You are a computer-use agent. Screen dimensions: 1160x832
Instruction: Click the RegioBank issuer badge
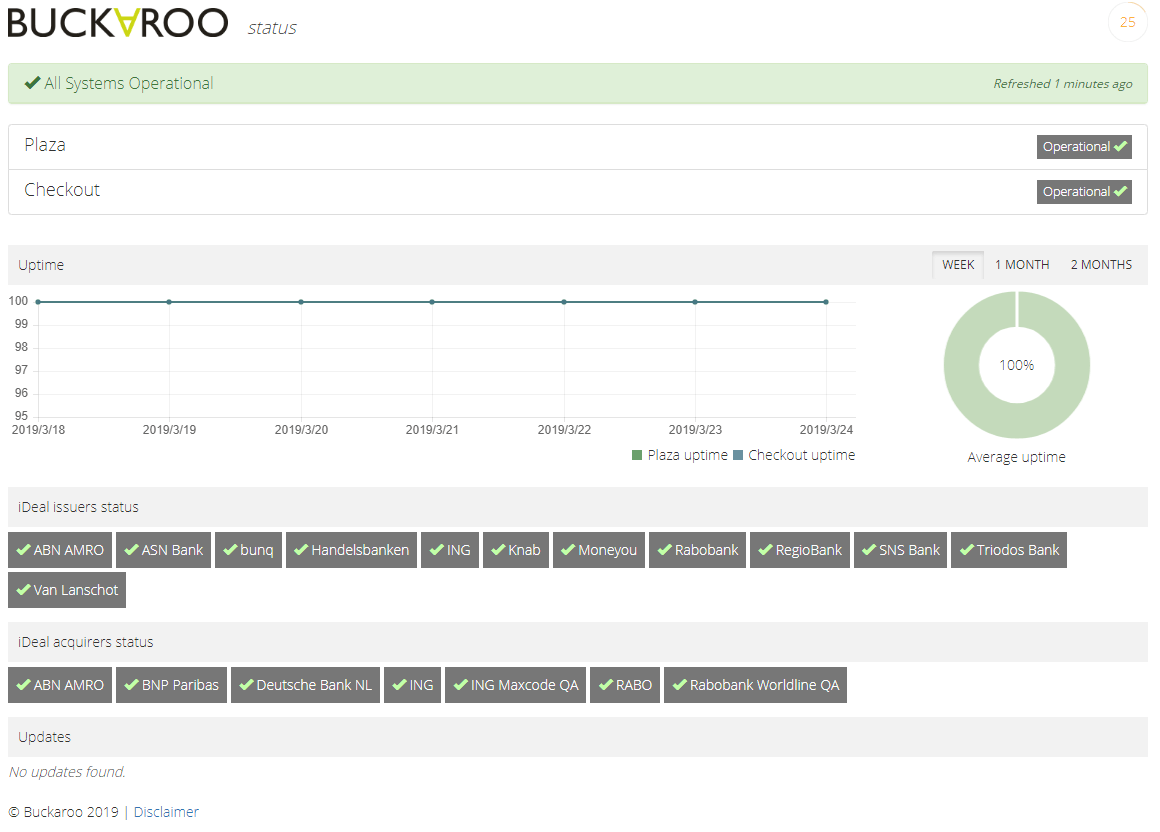coord(800,550)
